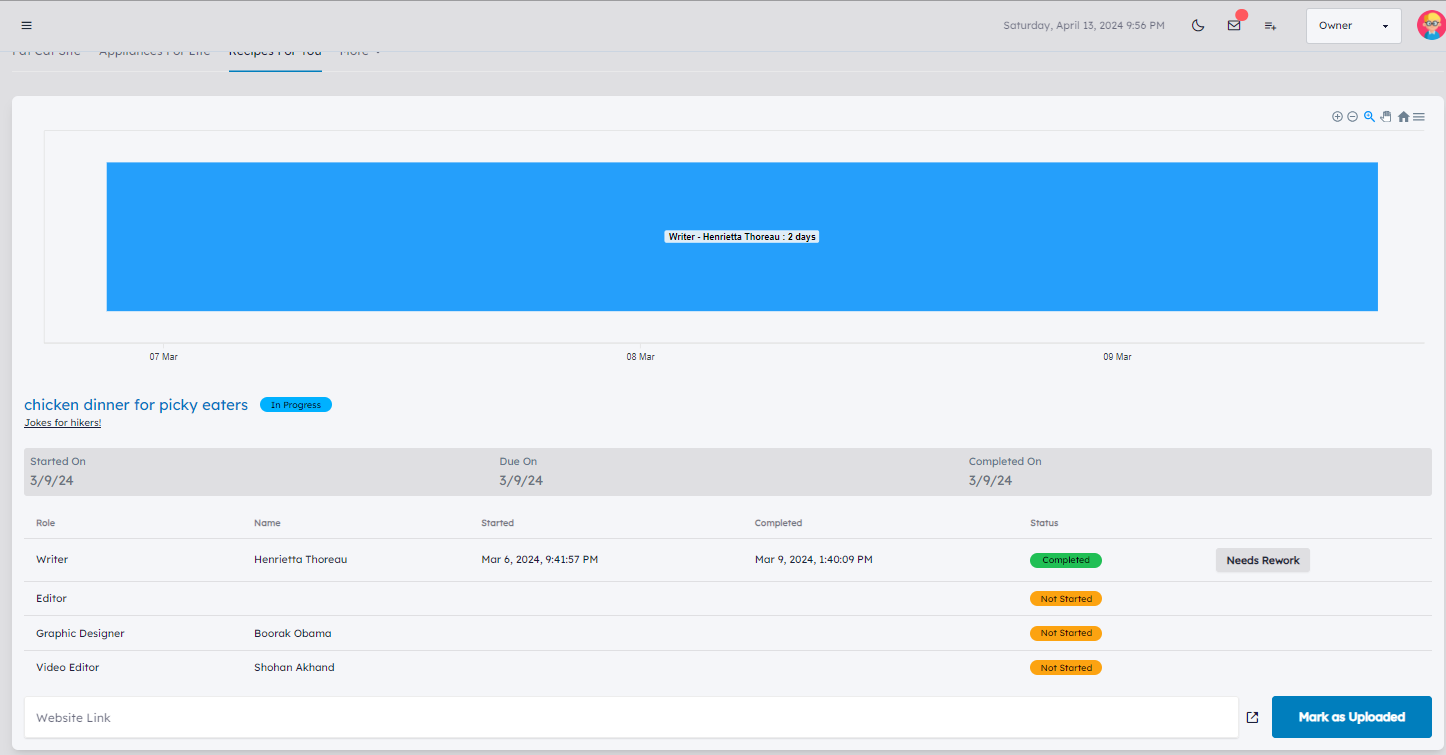Open the user avatar profile menu
The image size is (1446, 755).
[x=1431, y=25]
